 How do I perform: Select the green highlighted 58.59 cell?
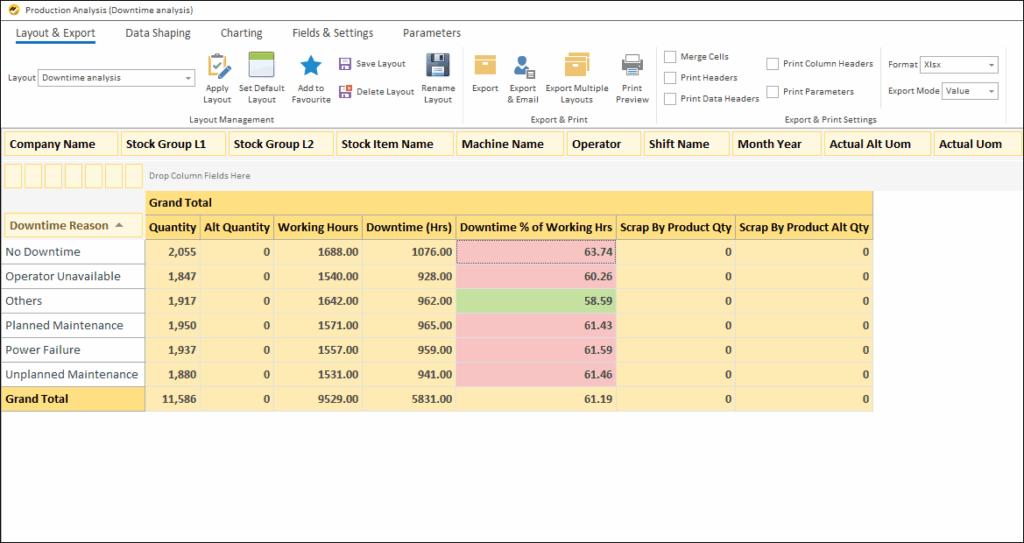click(x=536, y=301)
